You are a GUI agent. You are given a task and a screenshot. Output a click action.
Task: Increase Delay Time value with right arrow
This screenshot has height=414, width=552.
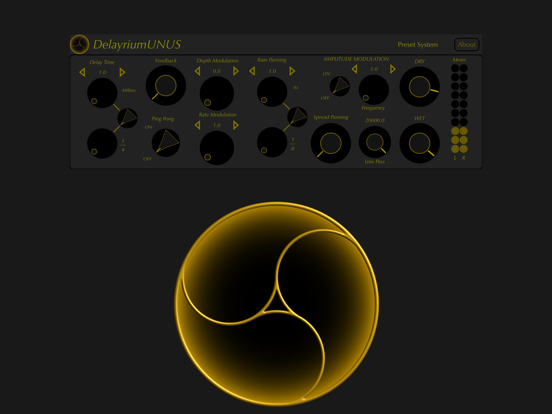tap(122, 72)
